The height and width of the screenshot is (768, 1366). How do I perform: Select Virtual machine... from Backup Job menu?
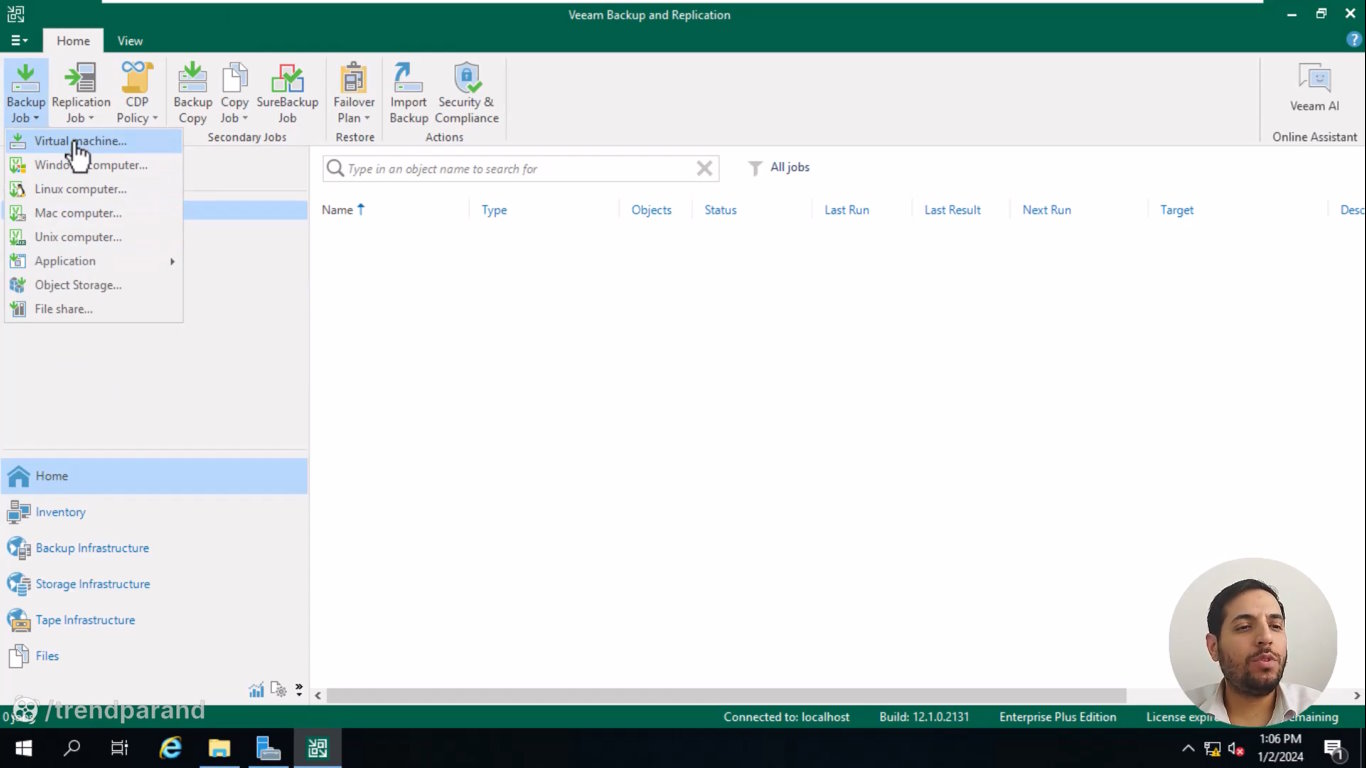tap(93, 141)
